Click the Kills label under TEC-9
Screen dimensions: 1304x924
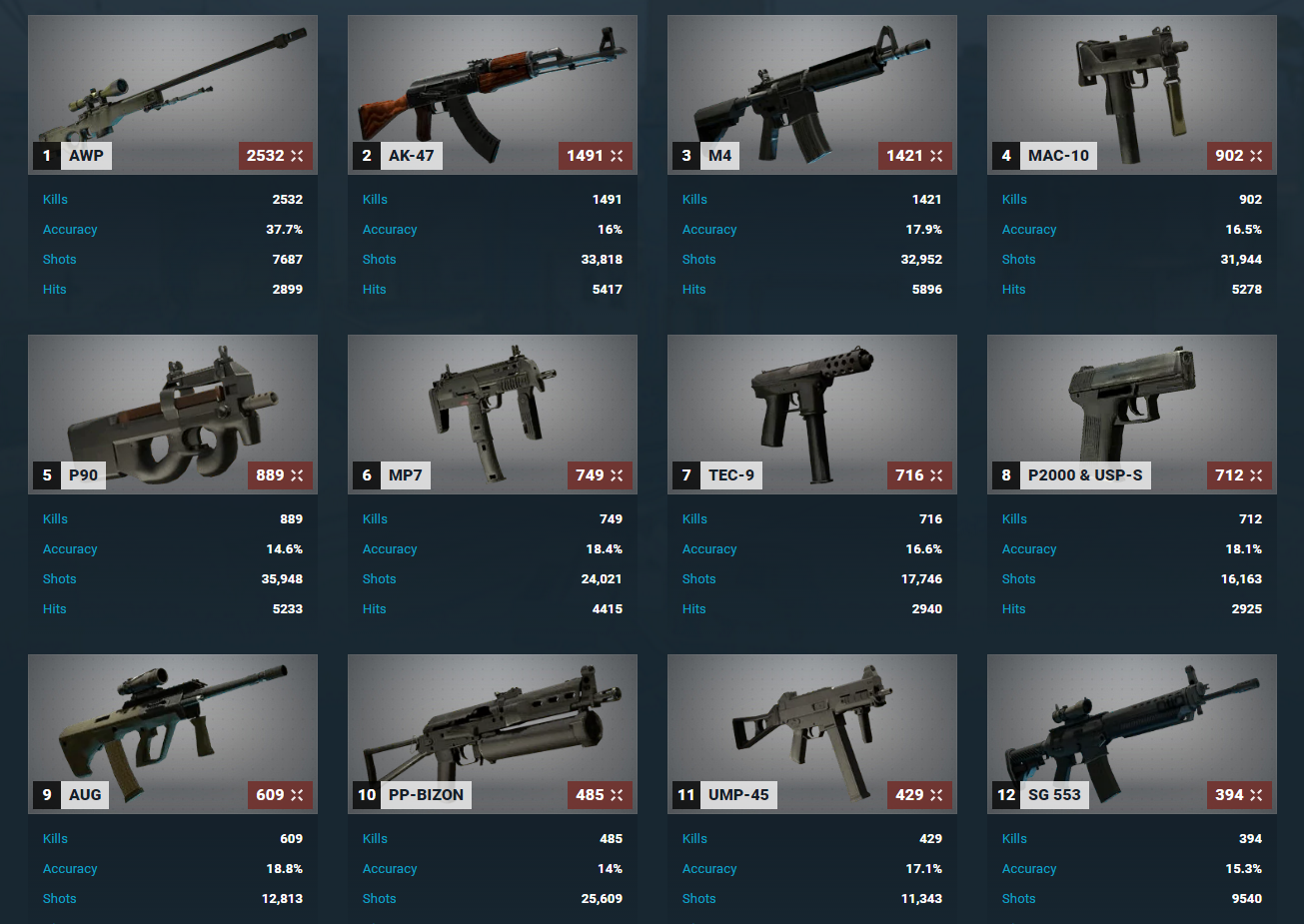694,519
